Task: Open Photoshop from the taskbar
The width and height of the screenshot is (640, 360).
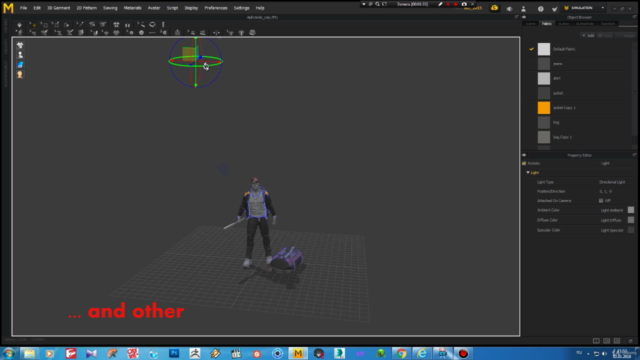Action: coord(174,353)
